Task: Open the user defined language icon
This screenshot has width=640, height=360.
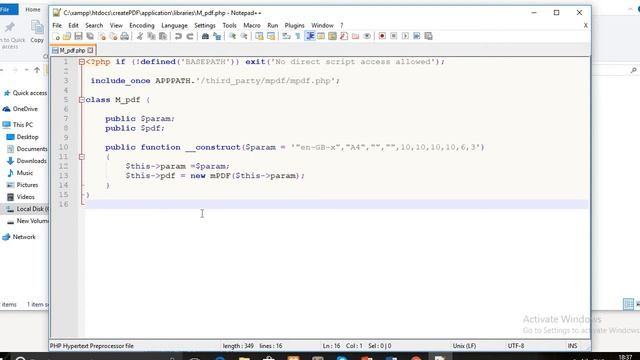Action: tap(321, 36)
